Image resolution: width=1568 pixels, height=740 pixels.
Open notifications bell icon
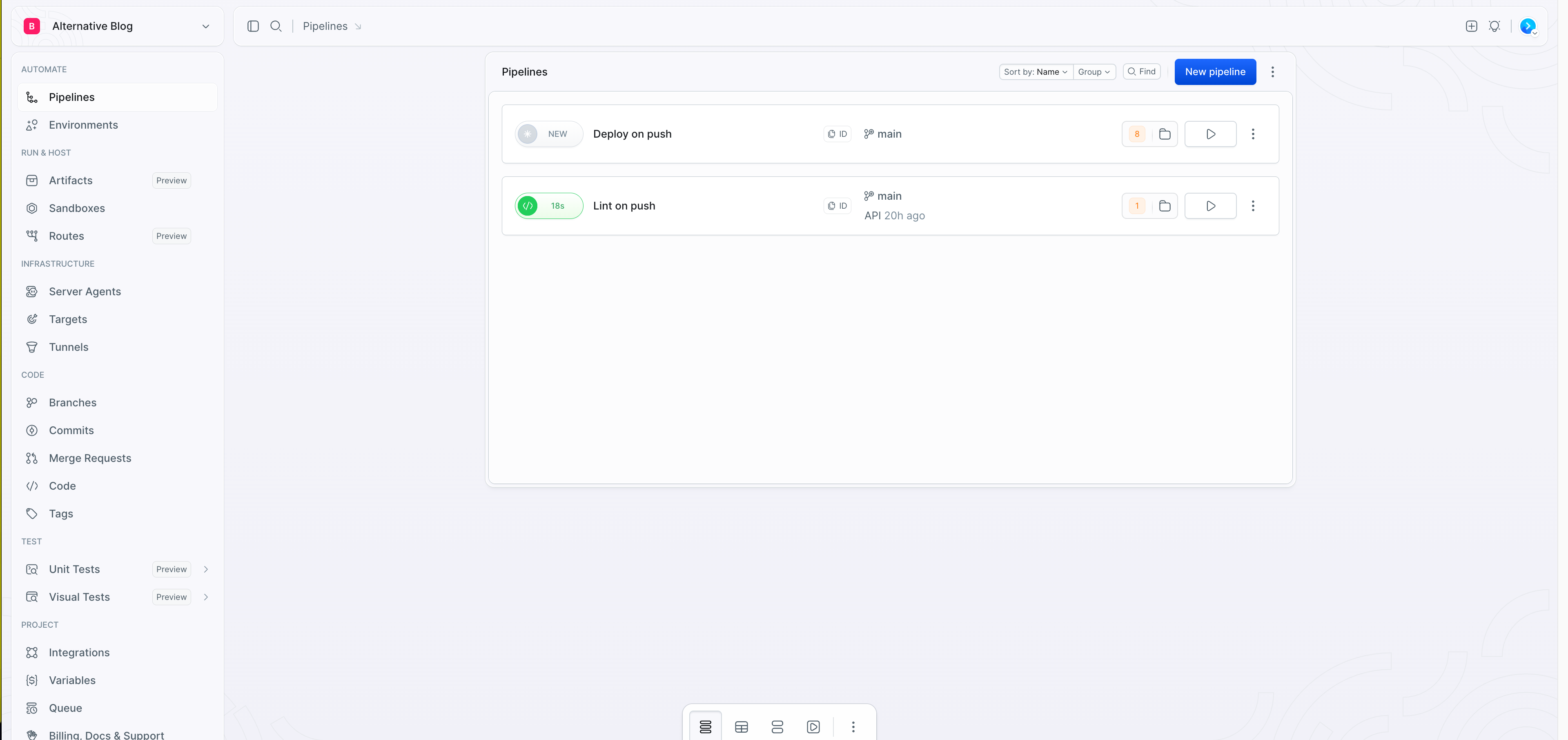coord(1494,26)
